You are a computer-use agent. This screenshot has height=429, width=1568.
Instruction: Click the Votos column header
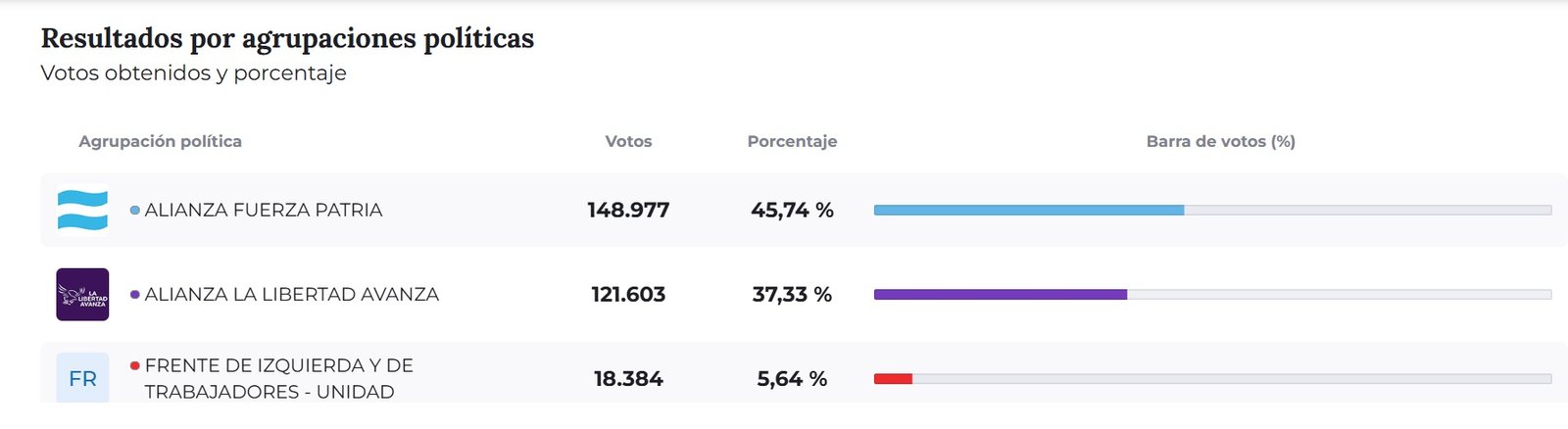pyautogui.click(x=628, y=141)
